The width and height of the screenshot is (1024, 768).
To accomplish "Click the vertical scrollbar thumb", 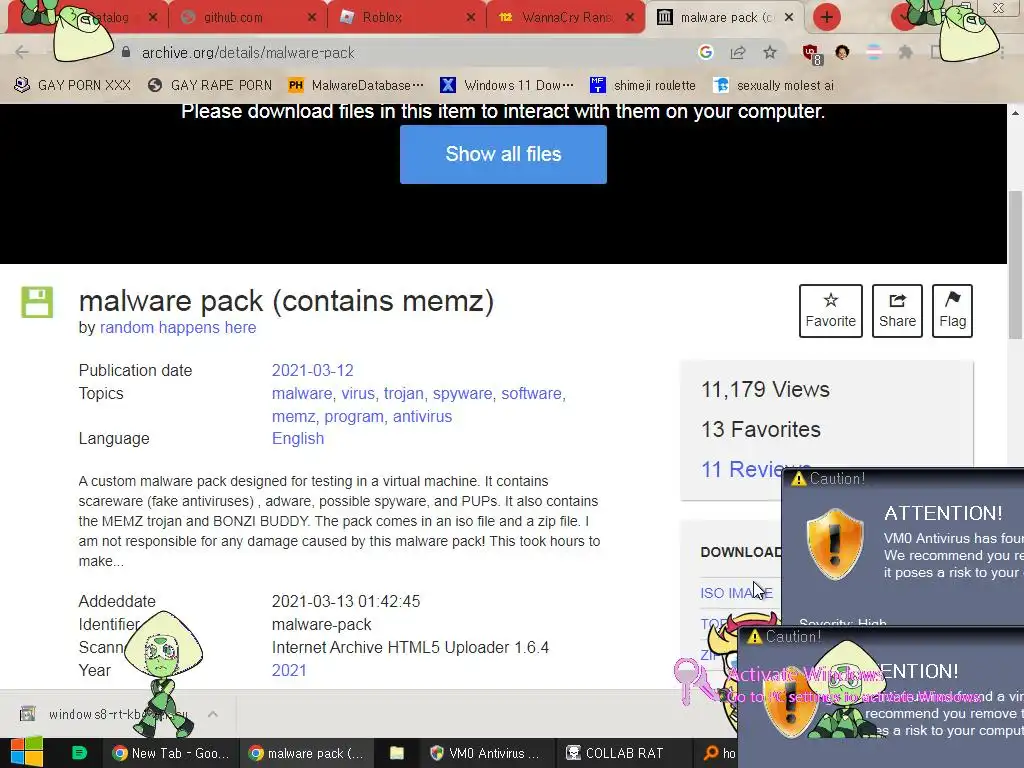I will tap(1015, 264).
